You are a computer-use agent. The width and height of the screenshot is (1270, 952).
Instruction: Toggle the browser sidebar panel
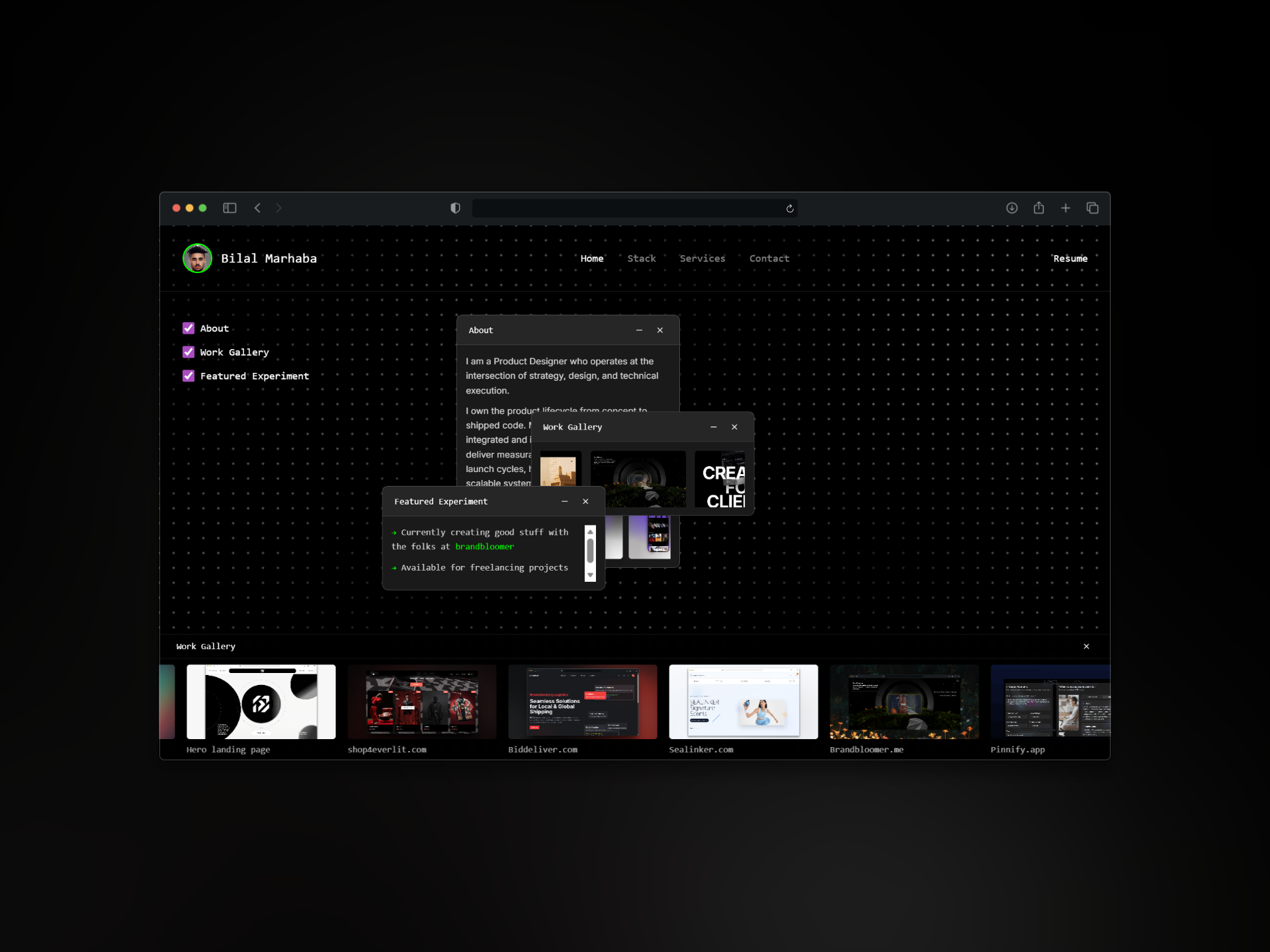pyautogui.click(x=230, y=208)
